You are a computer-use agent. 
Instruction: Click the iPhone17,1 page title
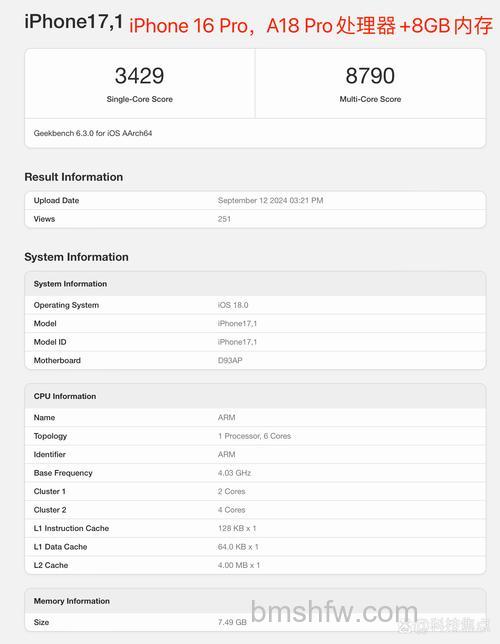click(x=74, y=21)
